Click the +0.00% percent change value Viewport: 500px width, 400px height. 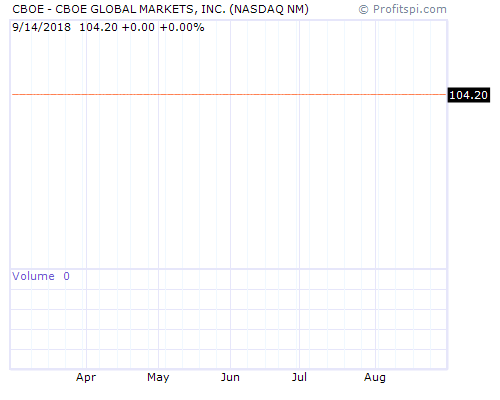182,27
